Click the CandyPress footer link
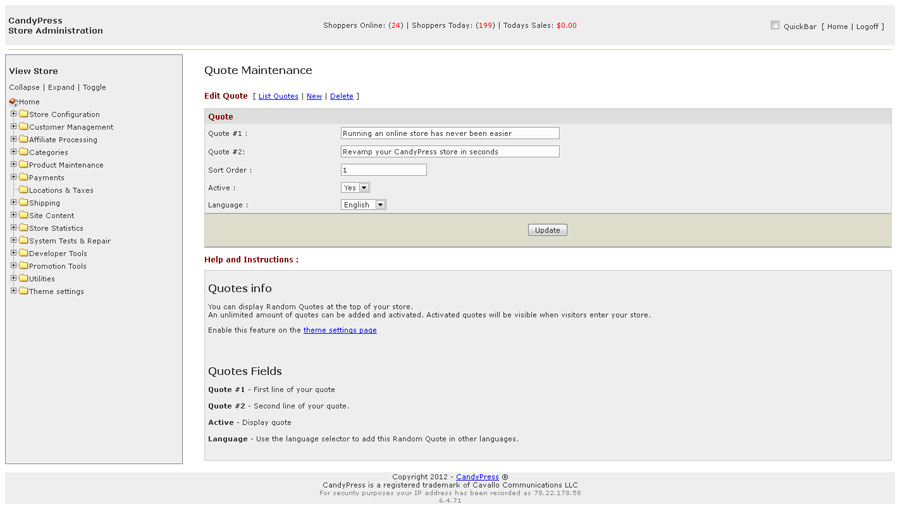 (477, 477)
